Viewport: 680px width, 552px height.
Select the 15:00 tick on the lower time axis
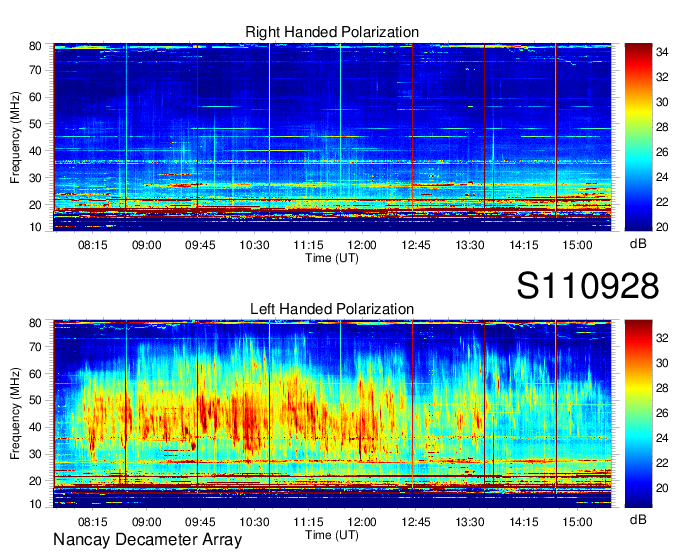[x=578, y=522]
